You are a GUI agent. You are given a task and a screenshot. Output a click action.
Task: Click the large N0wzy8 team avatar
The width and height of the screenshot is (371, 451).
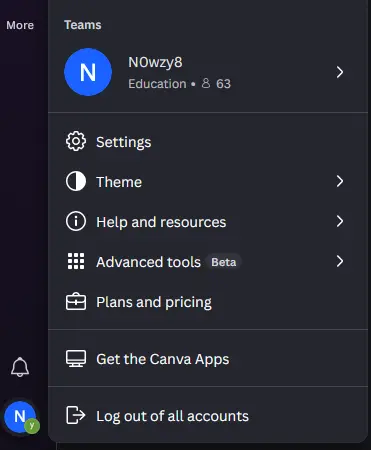point(88,72)
